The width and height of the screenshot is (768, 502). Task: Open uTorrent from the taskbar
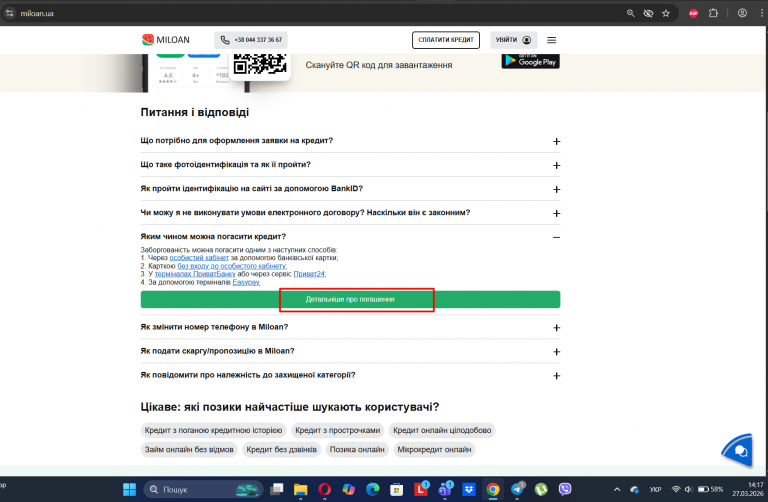(541, 489)
